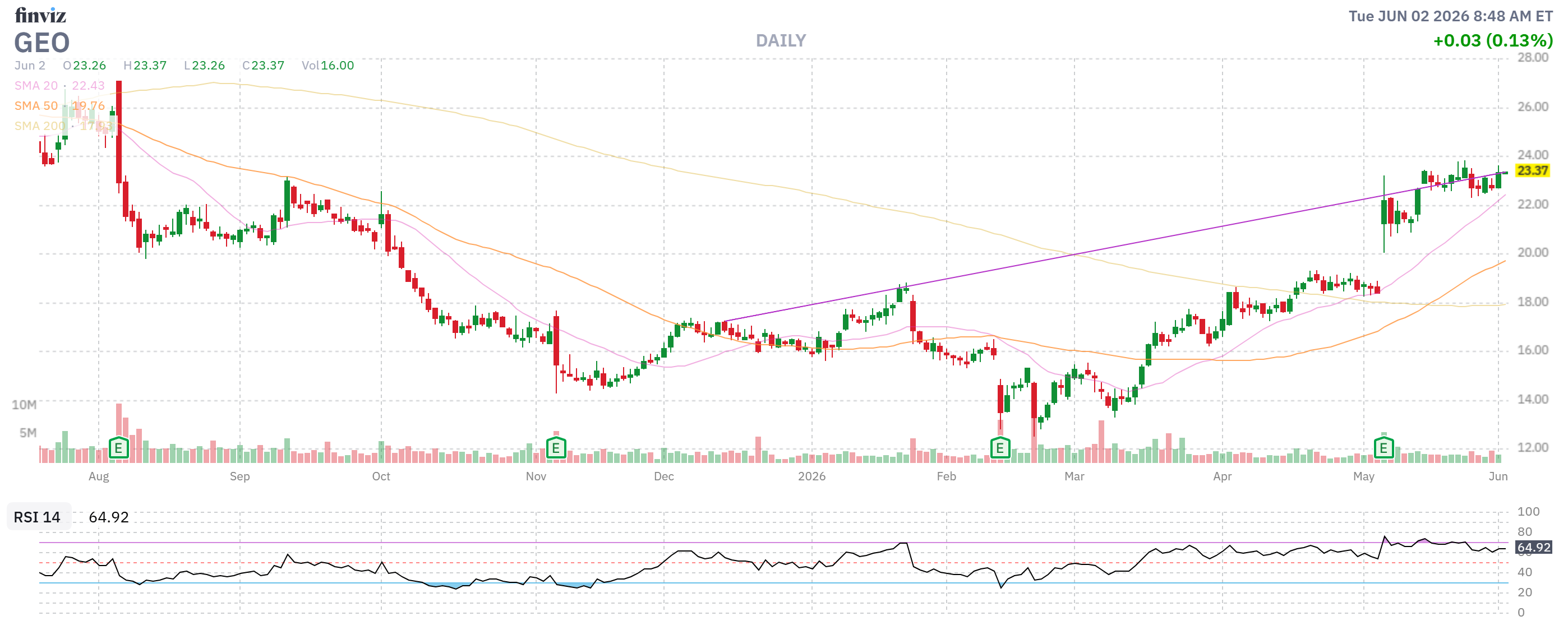
Task: Click the RSI axis 80 label
Action: [1525, 532]
